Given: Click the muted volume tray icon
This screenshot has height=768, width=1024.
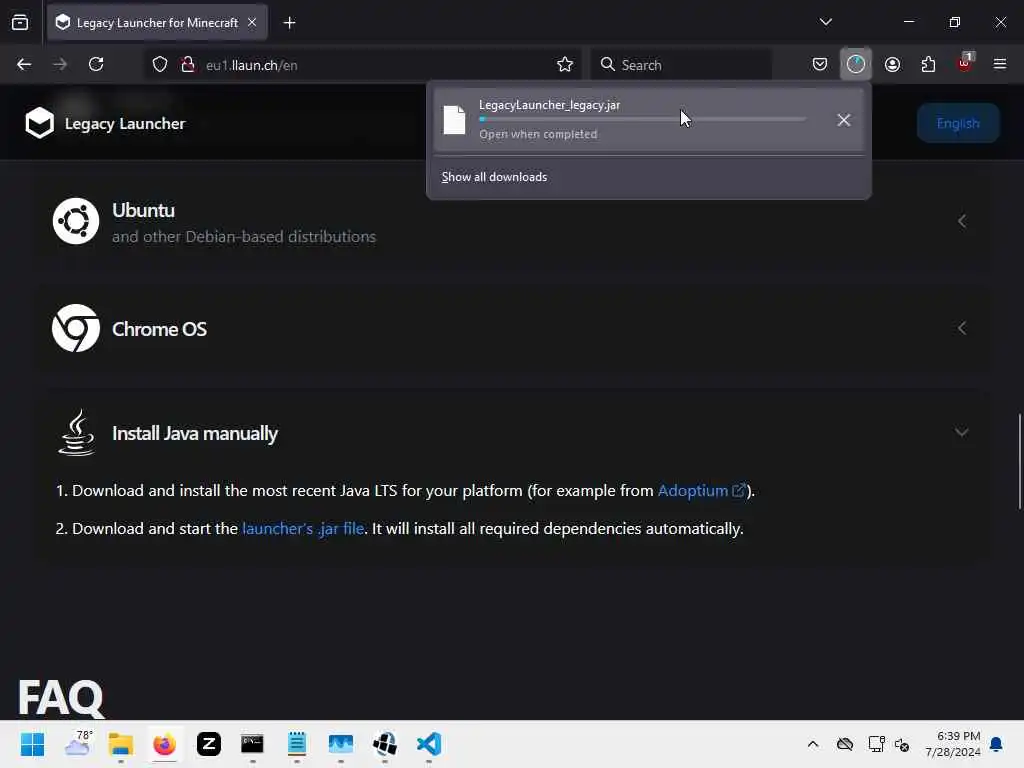Looking at the screenshot, I should 903,744.
